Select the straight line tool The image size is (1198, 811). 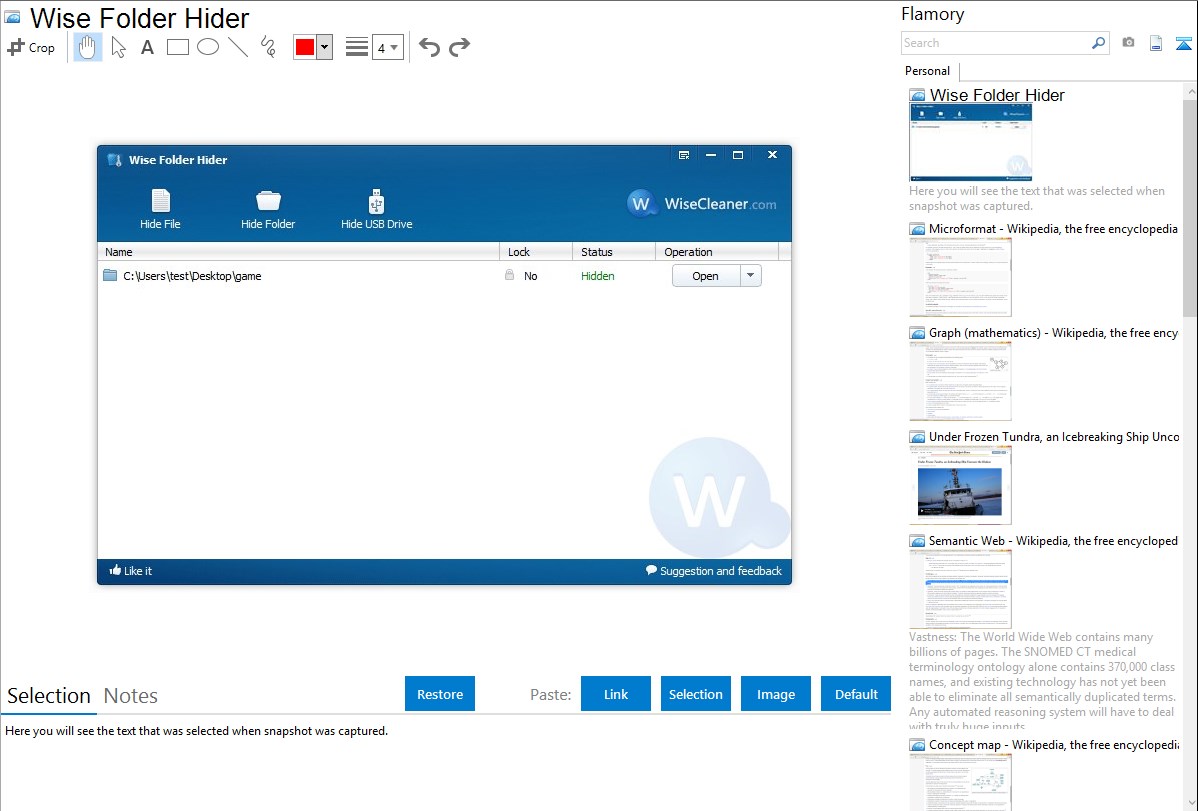click(238, 47)
